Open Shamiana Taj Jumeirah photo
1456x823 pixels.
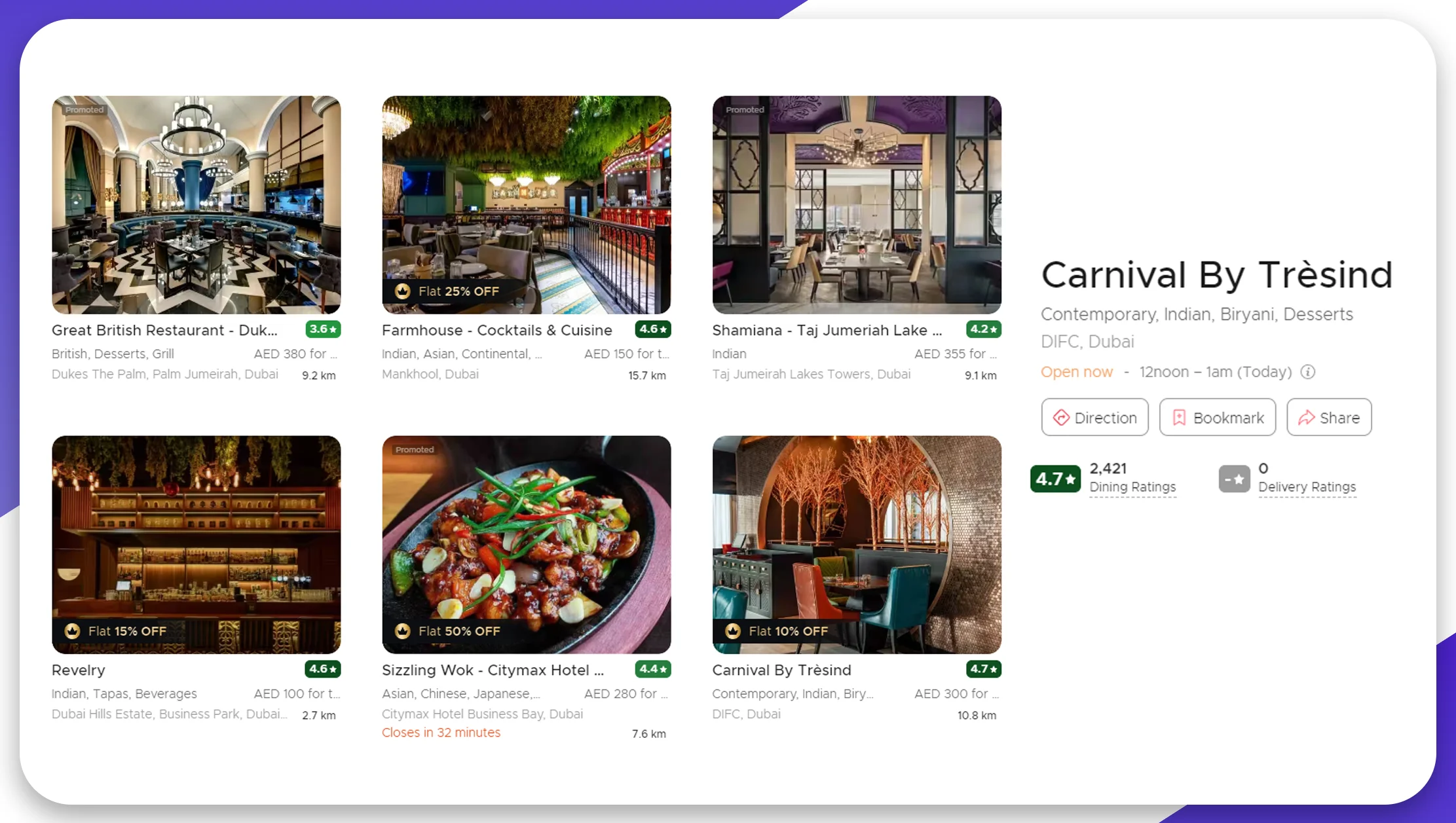point(856,204)
